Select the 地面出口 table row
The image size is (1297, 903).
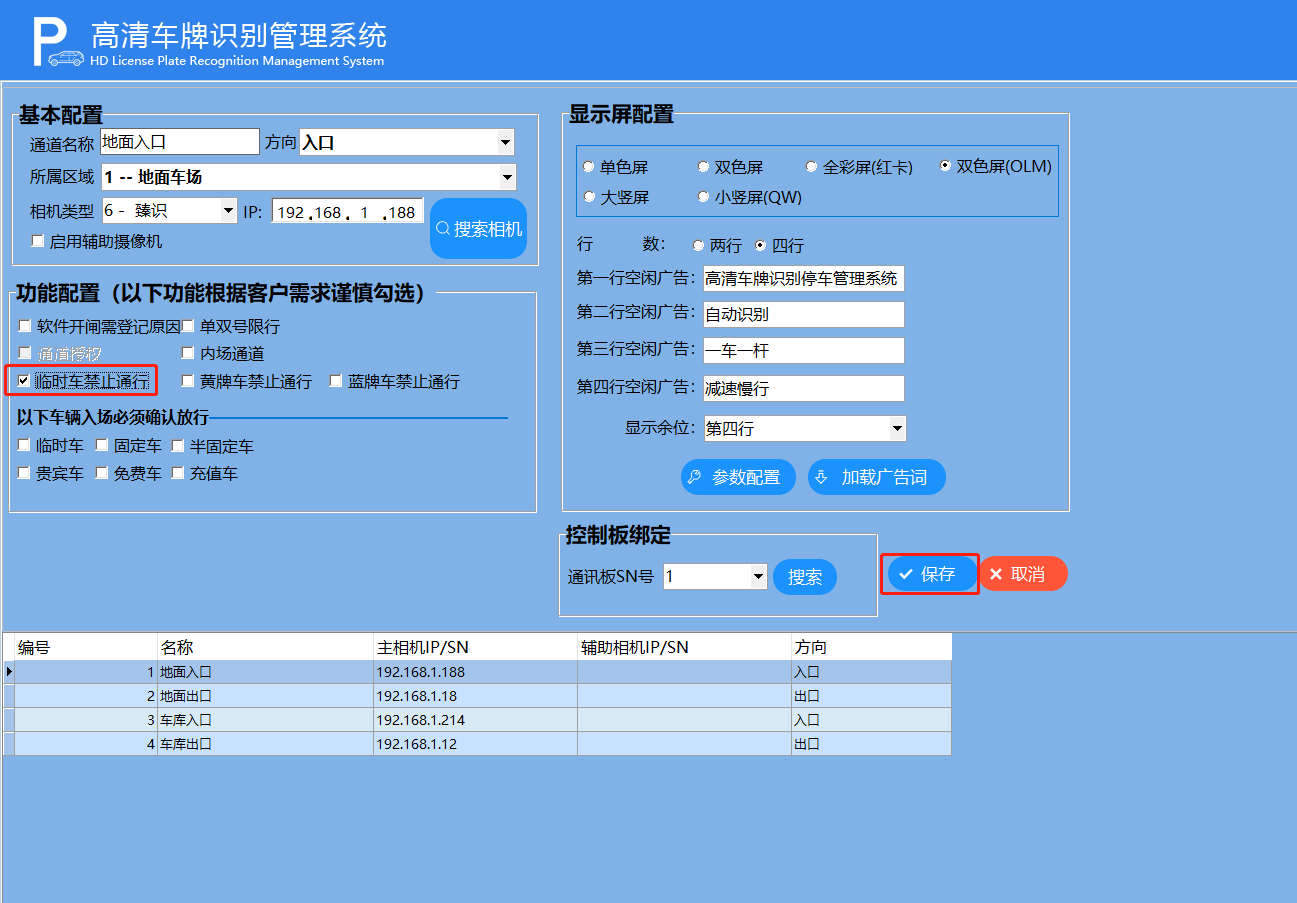click(478, 696)
